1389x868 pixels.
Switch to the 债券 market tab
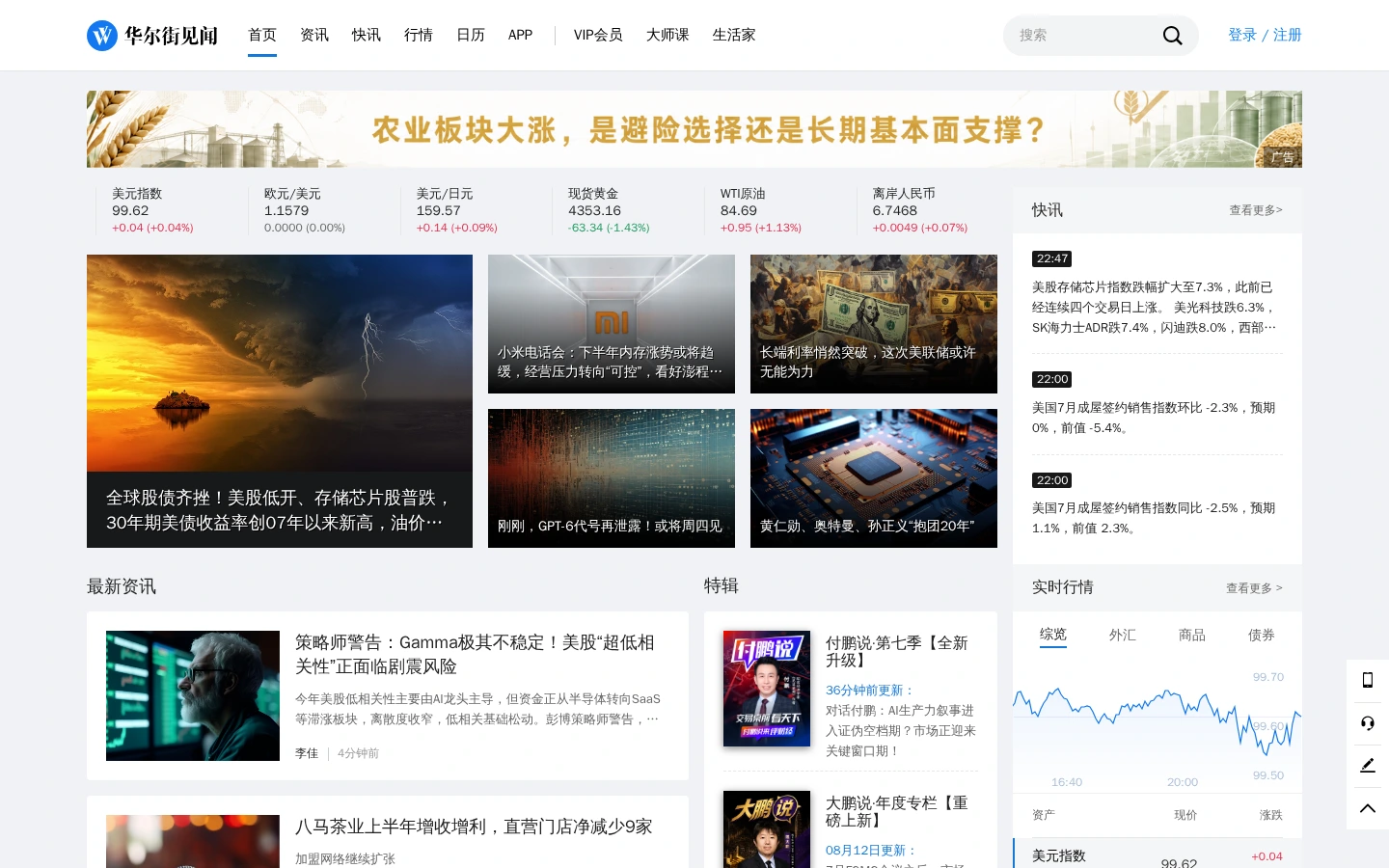[1262, 635]
